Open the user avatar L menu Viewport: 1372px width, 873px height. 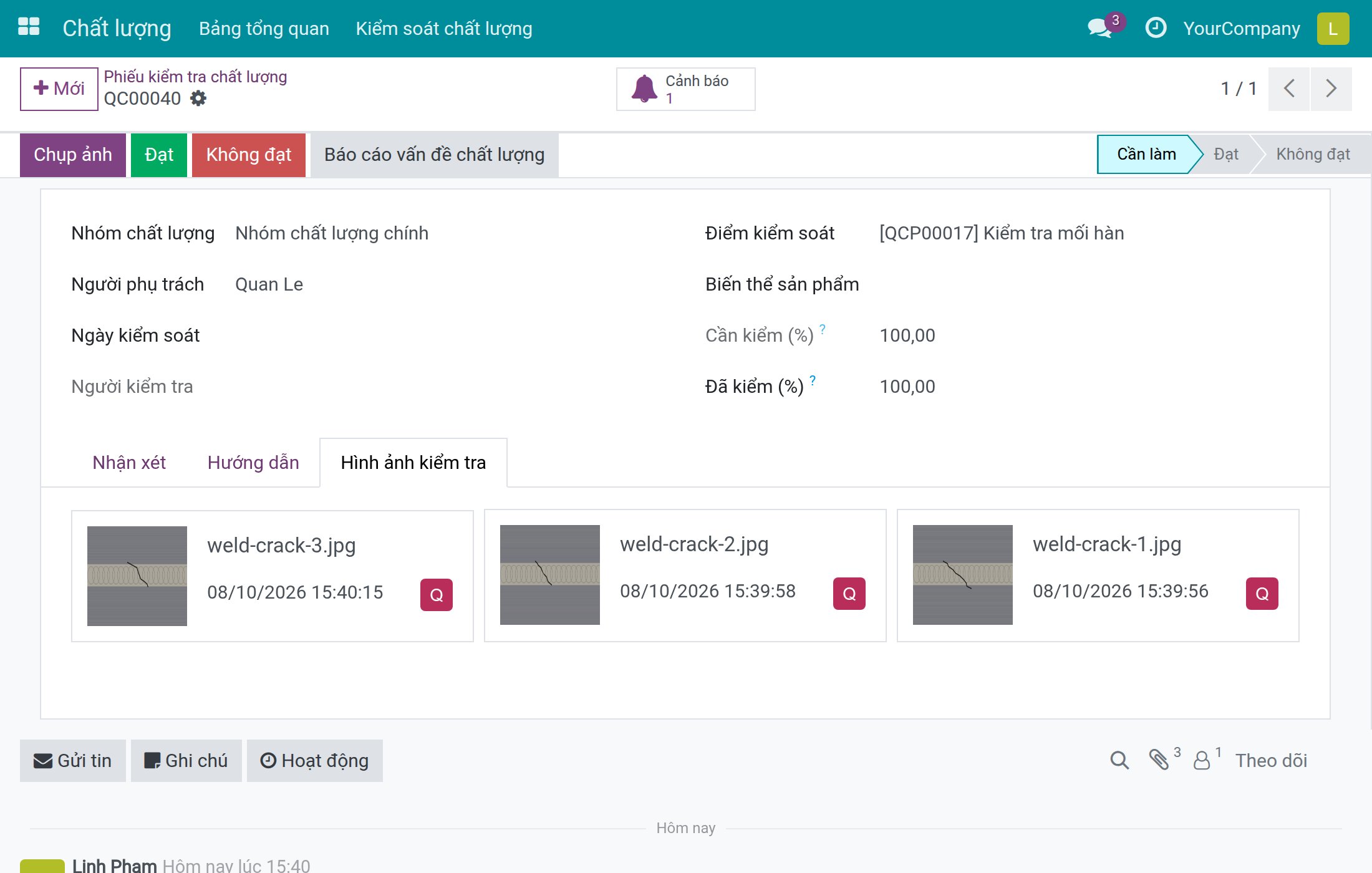[x=1333, y=29]
